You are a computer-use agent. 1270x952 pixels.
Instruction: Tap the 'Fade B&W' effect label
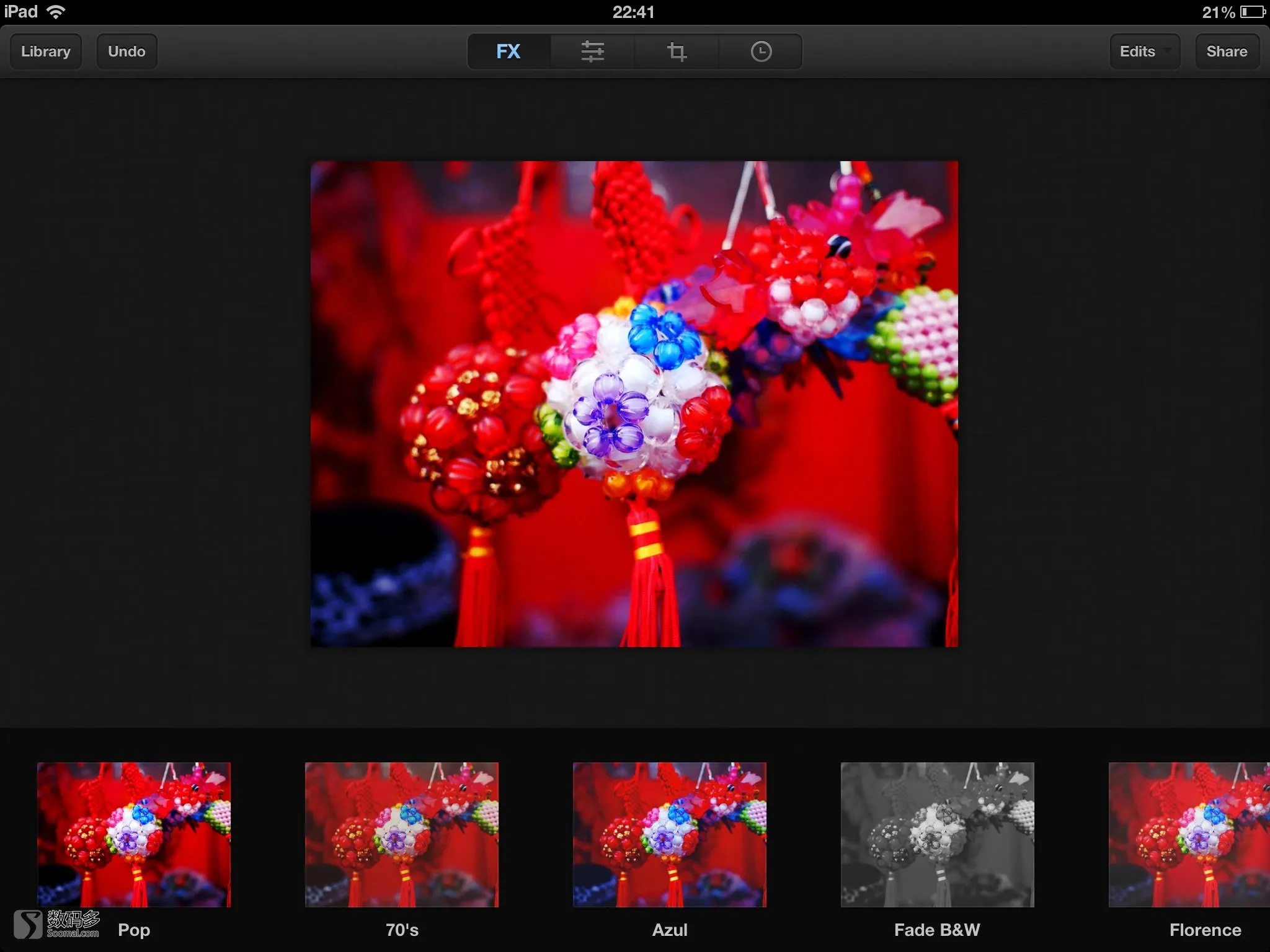coord(937,930)
